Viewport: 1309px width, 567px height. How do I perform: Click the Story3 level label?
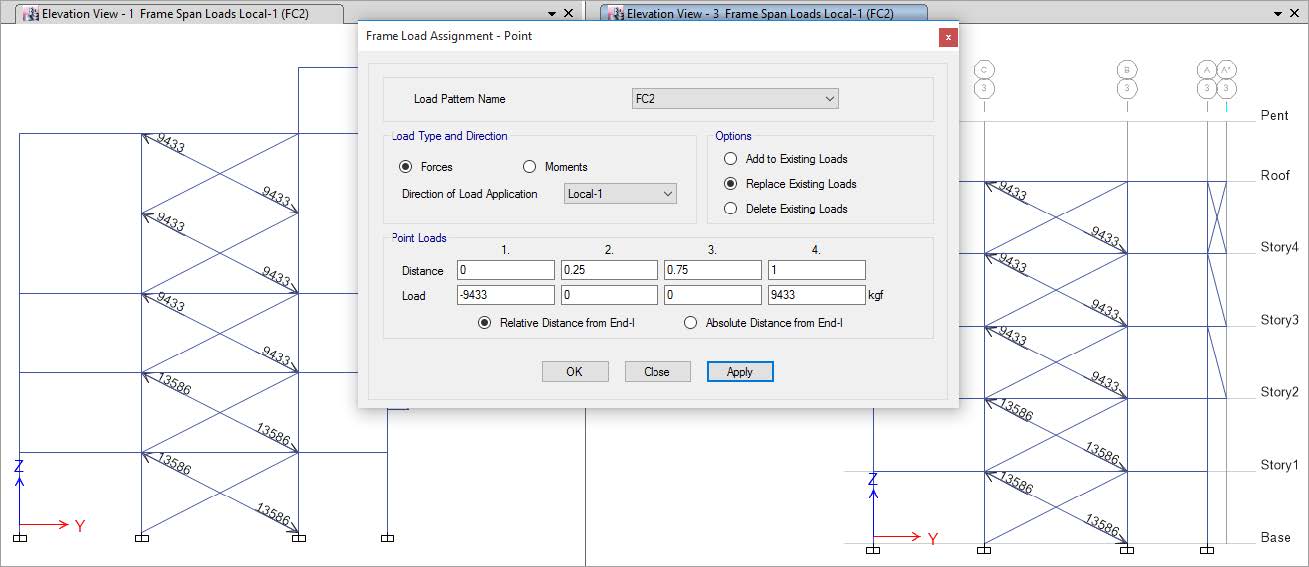[1279, 320]
